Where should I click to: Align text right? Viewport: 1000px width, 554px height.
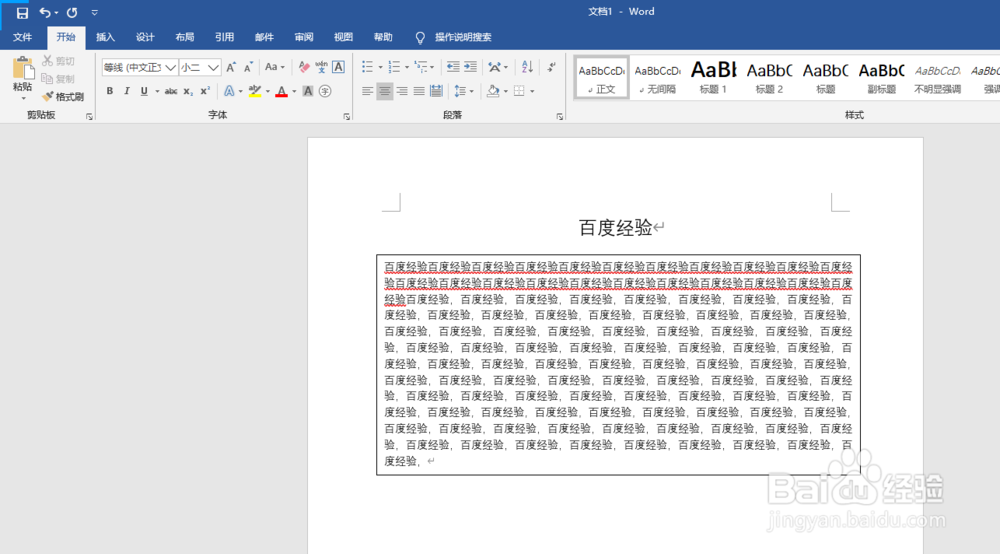[402, 91]
